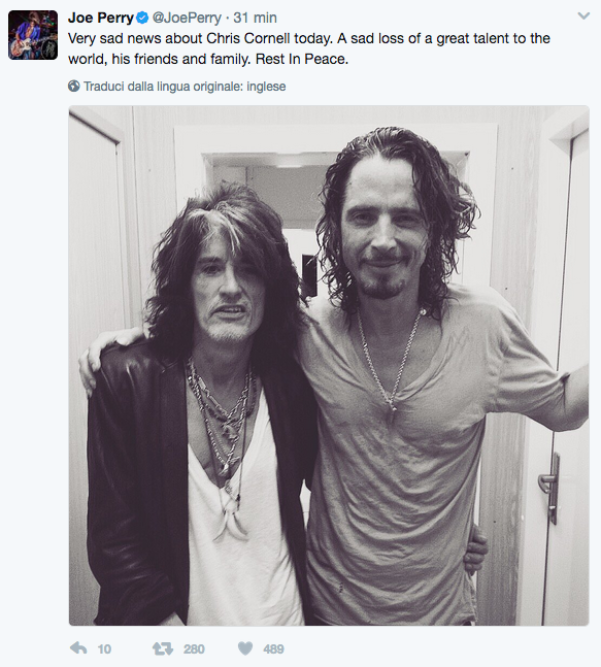The height and width of the screenshot is (667, 601).
Task: Retweet using the retweet arrows icon
Action: point(163,648)
